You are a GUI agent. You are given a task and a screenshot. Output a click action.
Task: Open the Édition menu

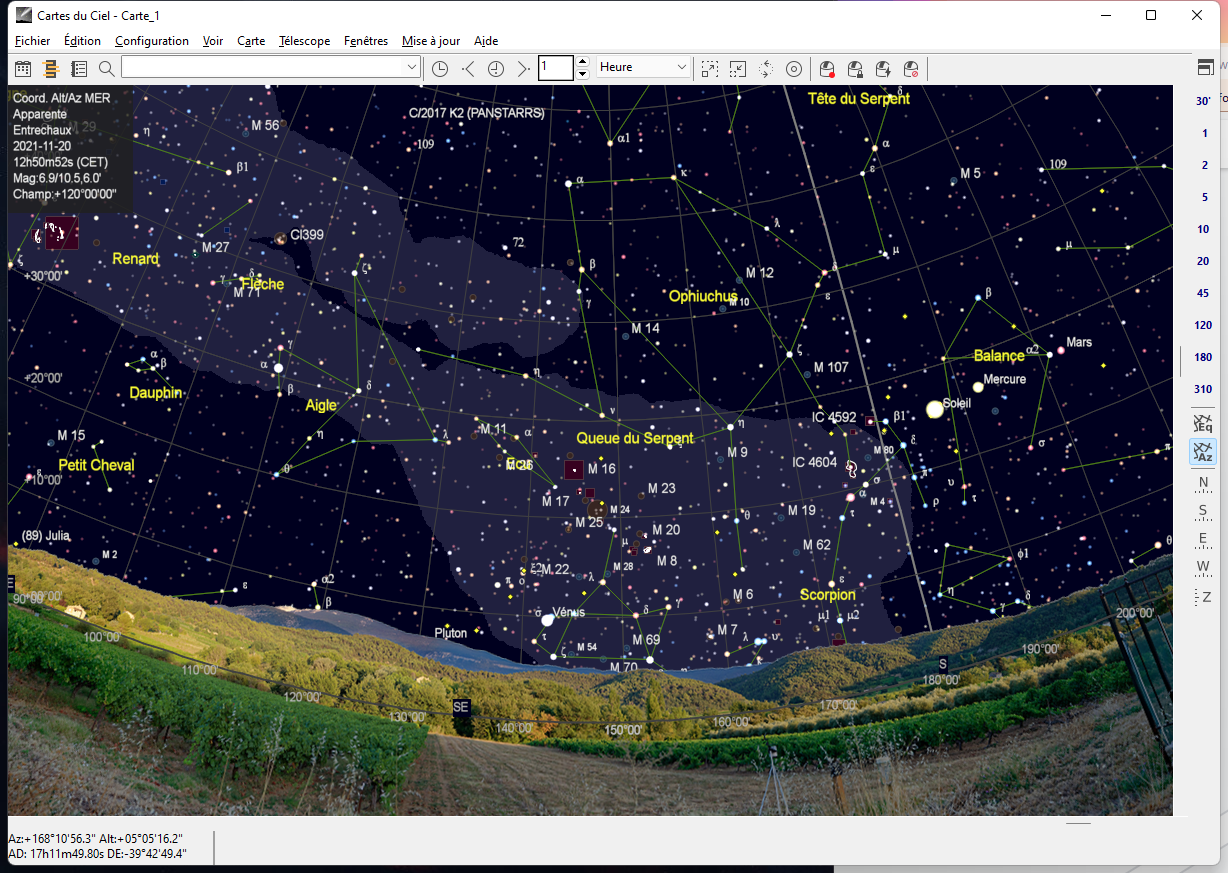pos(82,41)
